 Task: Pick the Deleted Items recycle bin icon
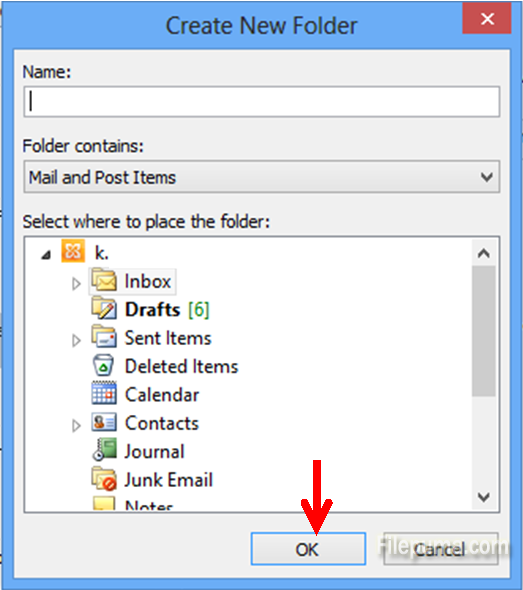tap(103, 366)
